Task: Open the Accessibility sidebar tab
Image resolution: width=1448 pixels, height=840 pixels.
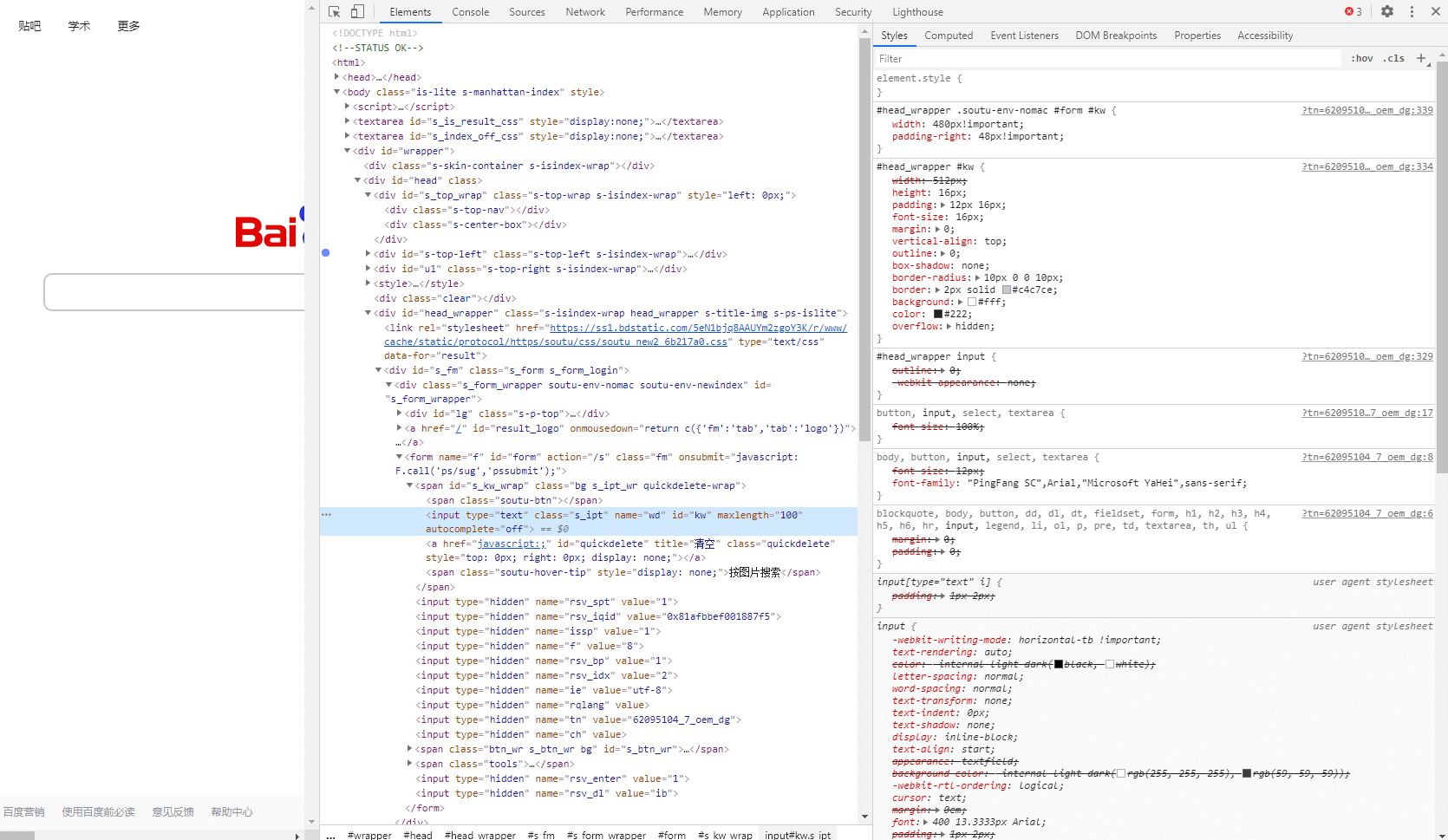Action: pyautogui.click(x=1265, y=36)
